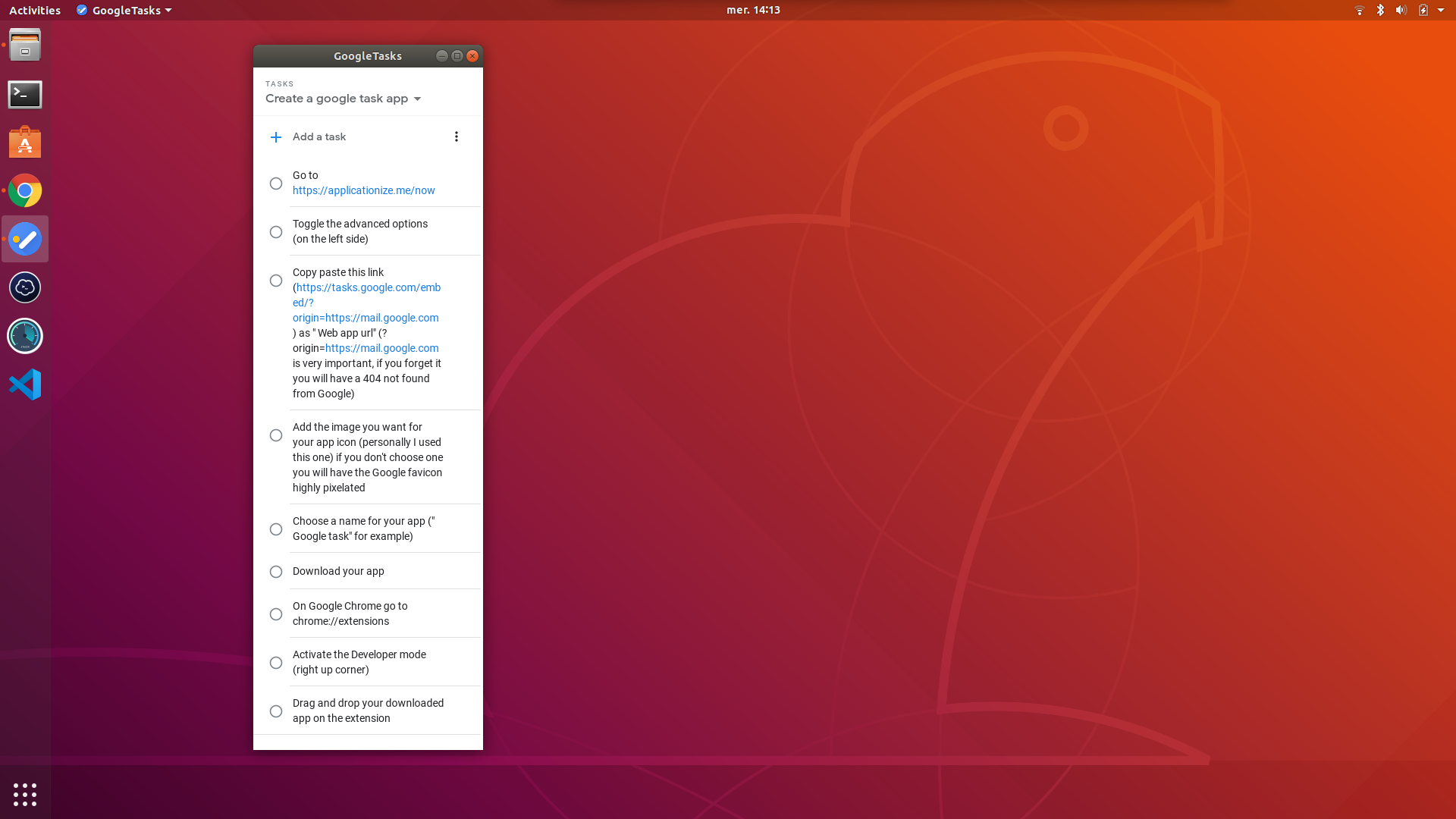Maximize the GoogleTasks window
This screenshot has height=819, width=1456.
(x=457, y=56)
